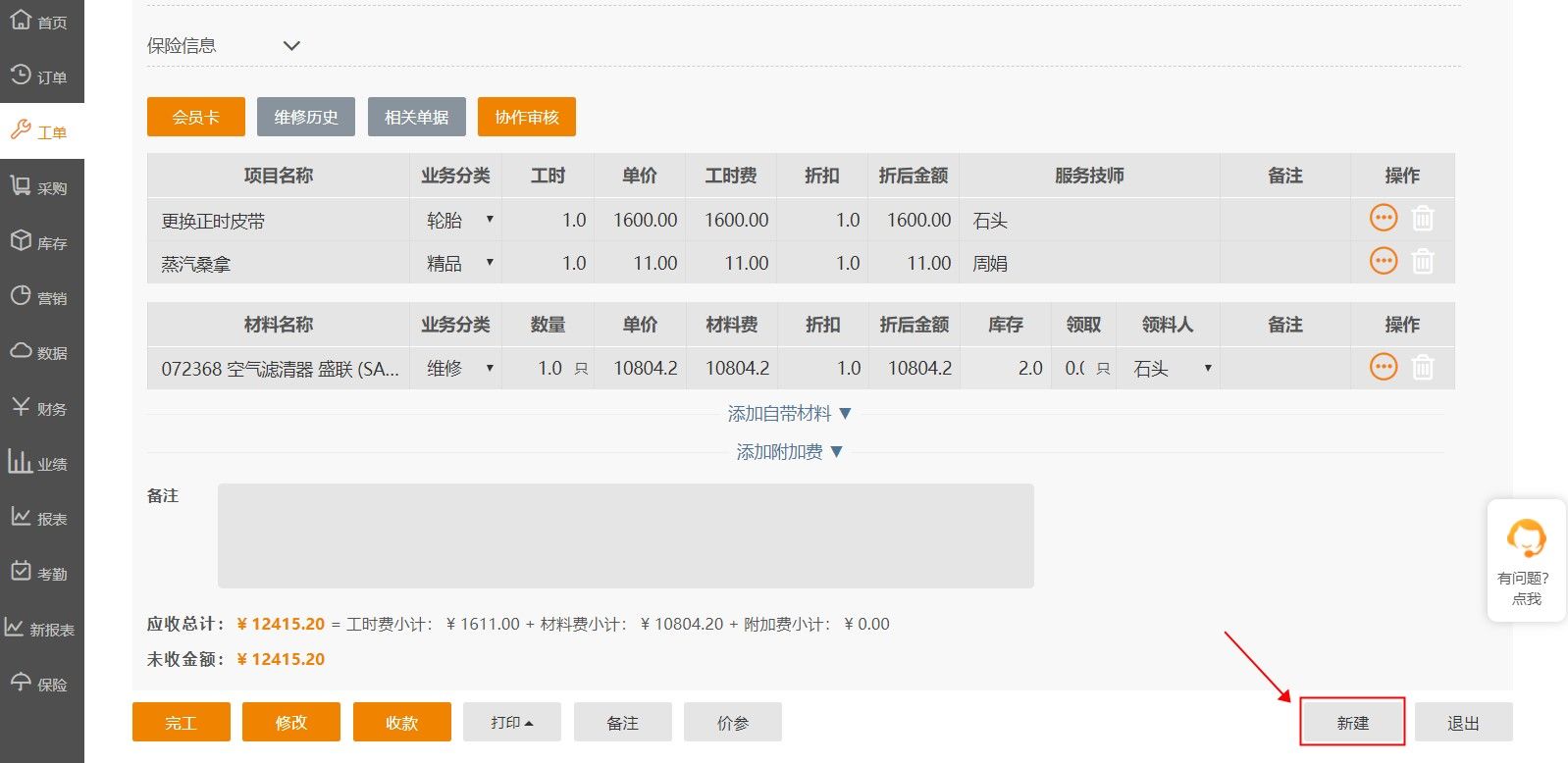Click the 新建 new button
This screenshot has height=763, width=1568.
(x=1353, y=722)
